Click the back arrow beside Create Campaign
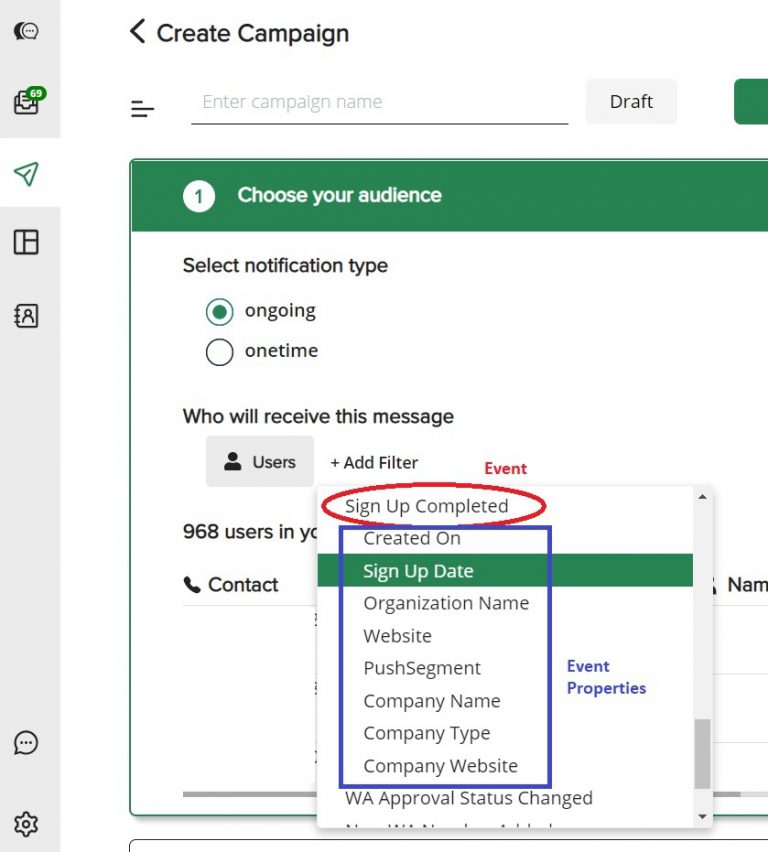The width and height of the screenshot is (768, 852). coord(138,32)
